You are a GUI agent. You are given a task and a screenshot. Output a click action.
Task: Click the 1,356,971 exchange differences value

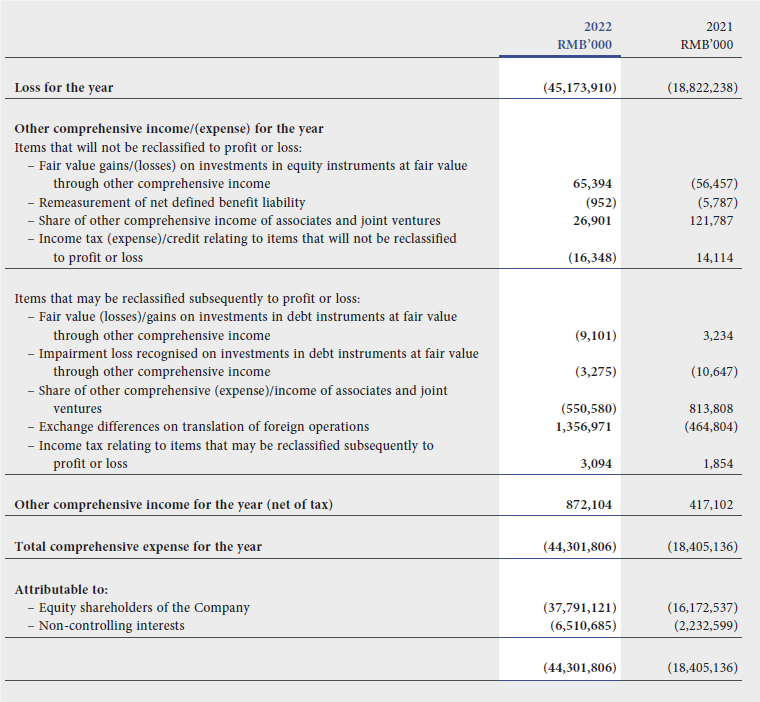pyautogui.click(x=585, y=427)
